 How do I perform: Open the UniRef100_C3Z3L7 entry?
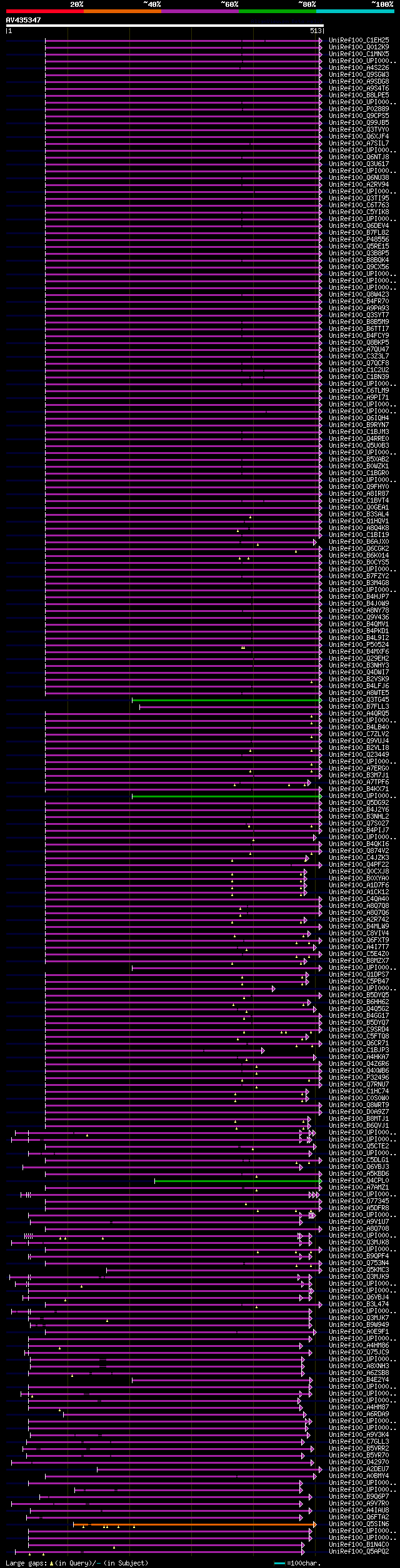359,356
